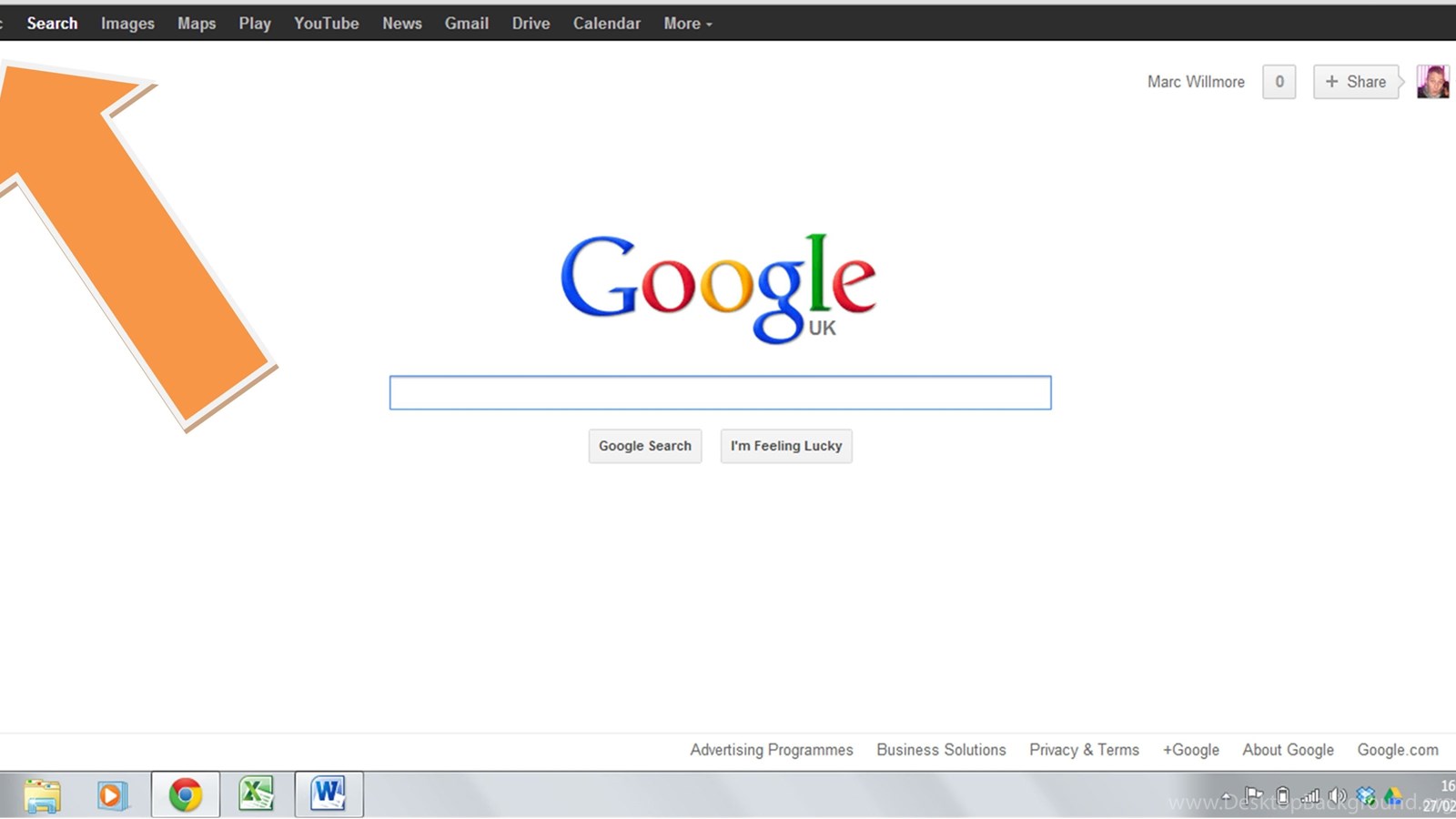Open Play from the top bar

(x=255, y=24)
